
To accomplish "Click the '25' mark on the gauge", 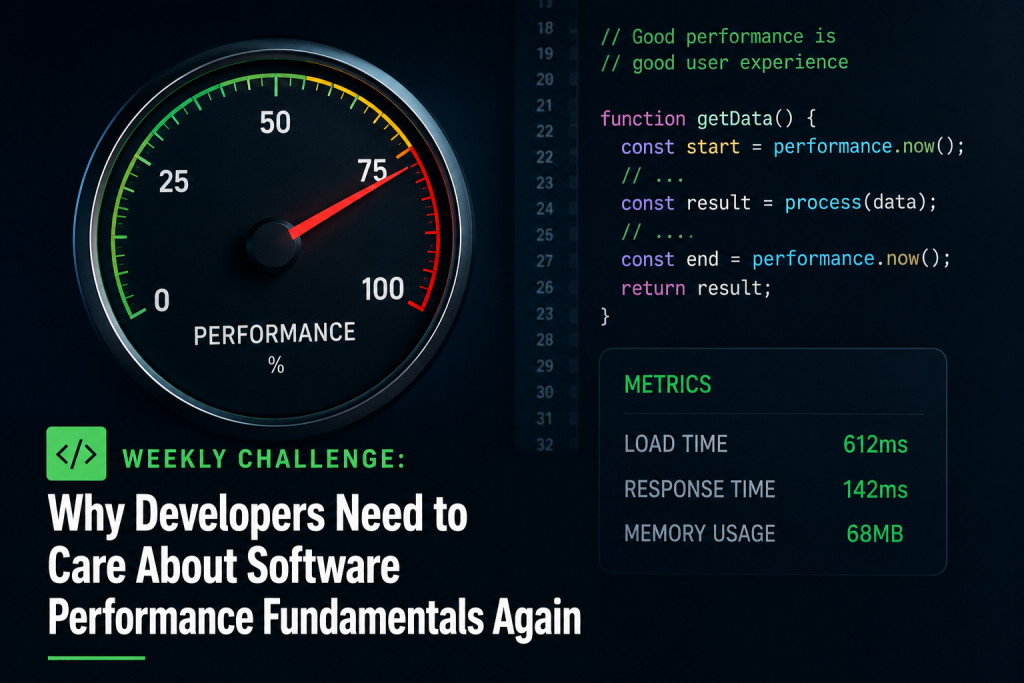I will tap(174, 182).
